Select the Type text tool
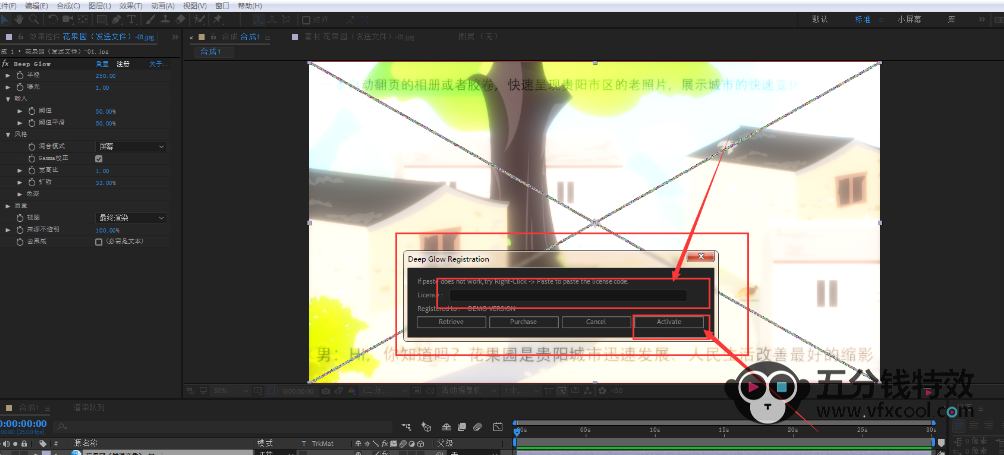The height and width of the screenshot is (455, 1004). tap(131, 20)
